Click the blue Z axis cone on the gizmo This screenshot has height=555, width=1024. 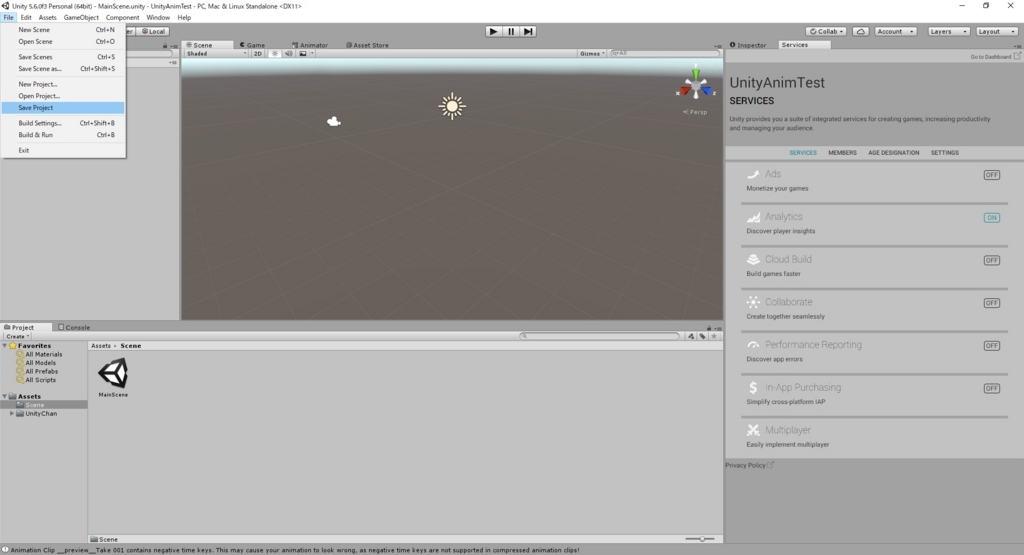(707, 91)
